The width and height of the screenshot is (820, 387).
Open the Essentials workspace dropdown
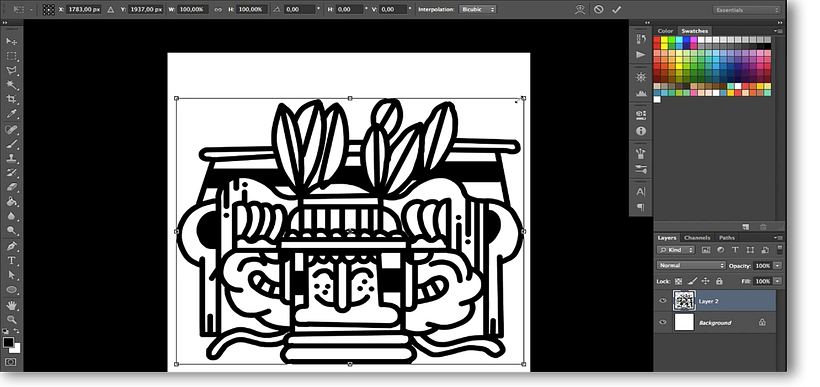746,10
